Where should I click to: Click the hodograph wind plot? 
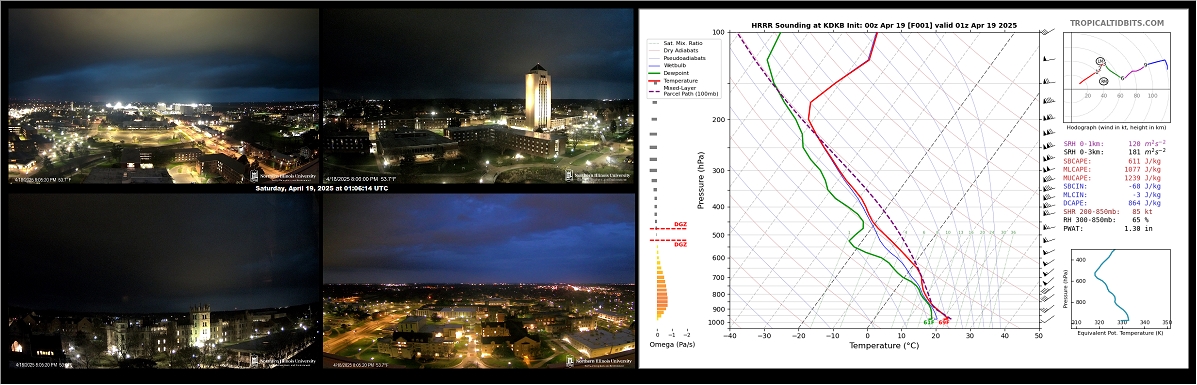[x=1118, y=78]
